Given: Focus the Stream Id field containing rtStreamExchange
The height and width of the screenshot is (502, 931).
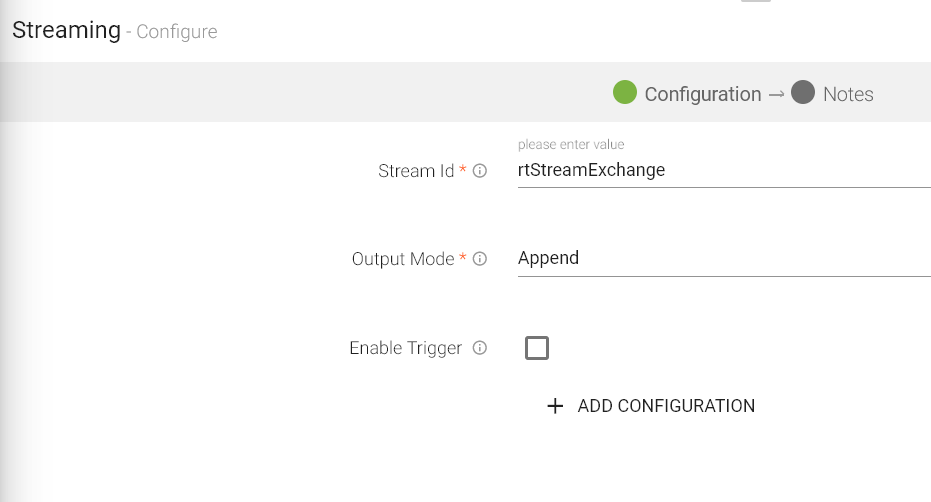Looking at the screenshot, I should (723, 170).
